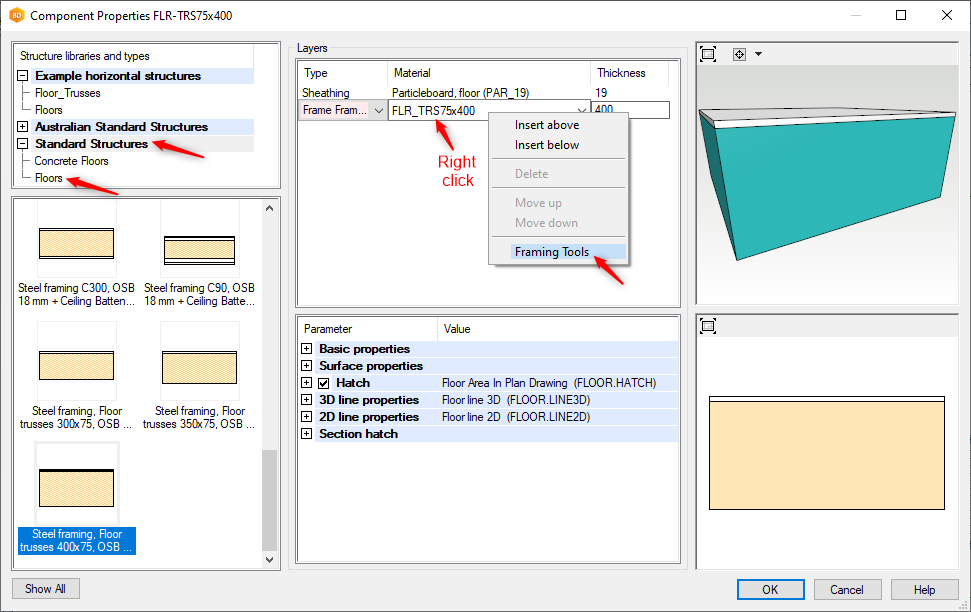Click the thickness field showing 400

(630, 111)
